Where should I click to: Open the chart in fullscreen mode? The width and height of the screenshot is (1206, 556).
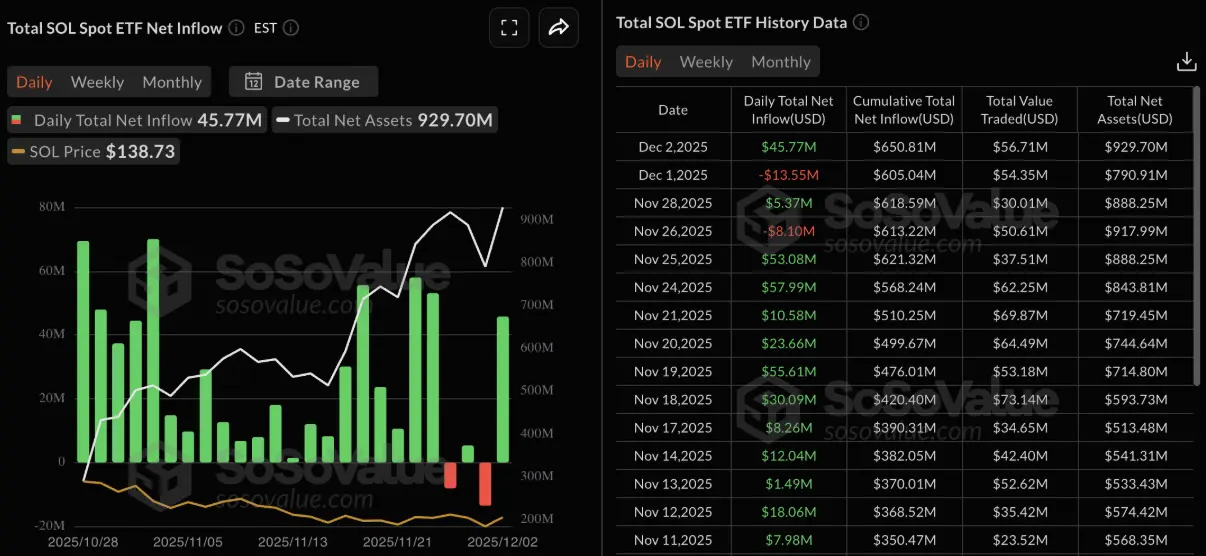tap(509, 28)
